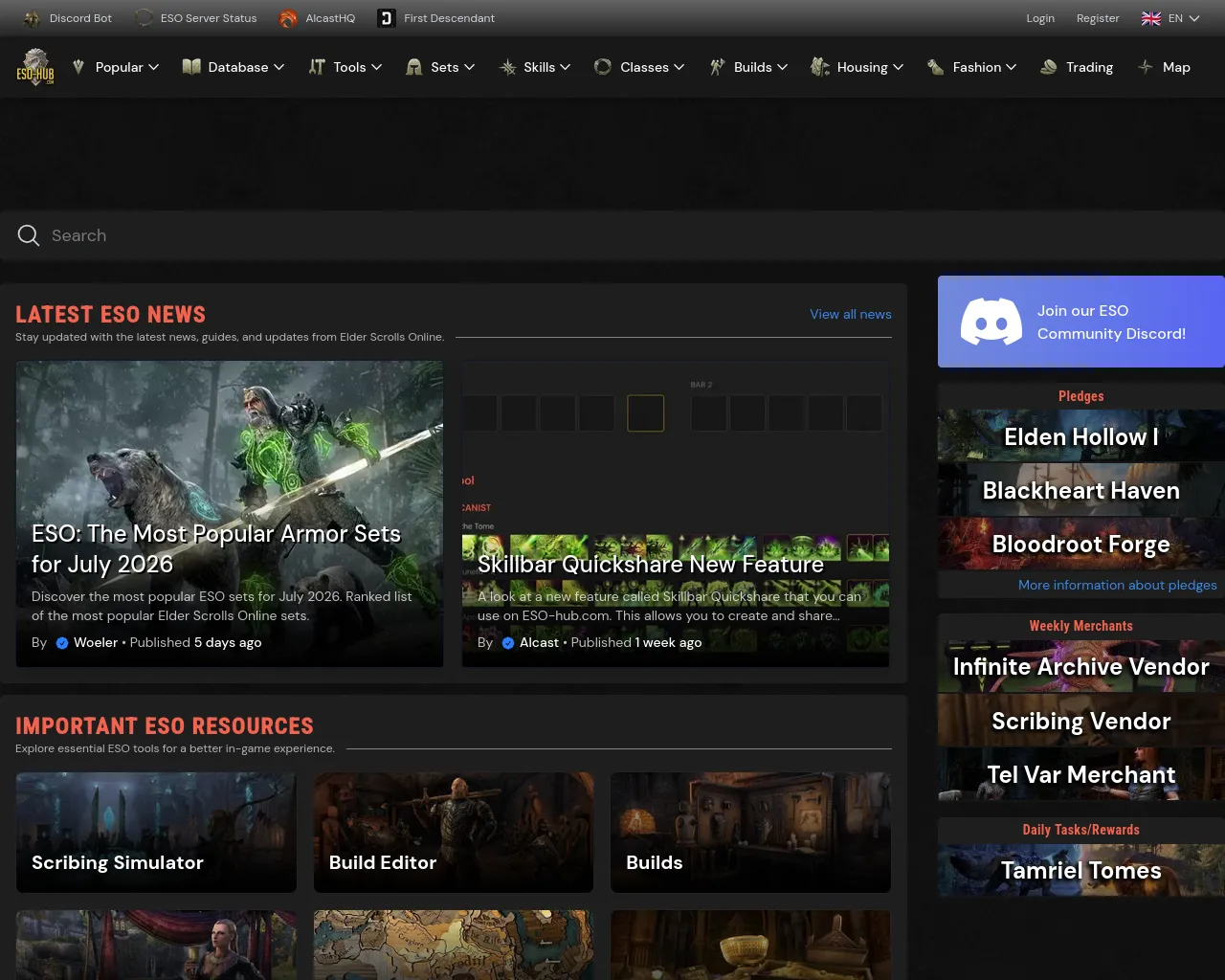Open the Popular menu label
This screenshot has width=1225, height=980.
[120, 67]
